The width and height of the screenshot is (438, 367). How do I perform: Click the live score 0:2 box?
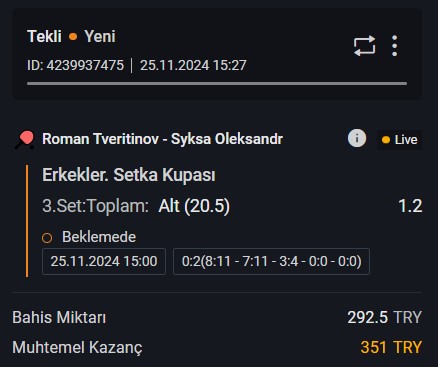click(x=271, y=261)
